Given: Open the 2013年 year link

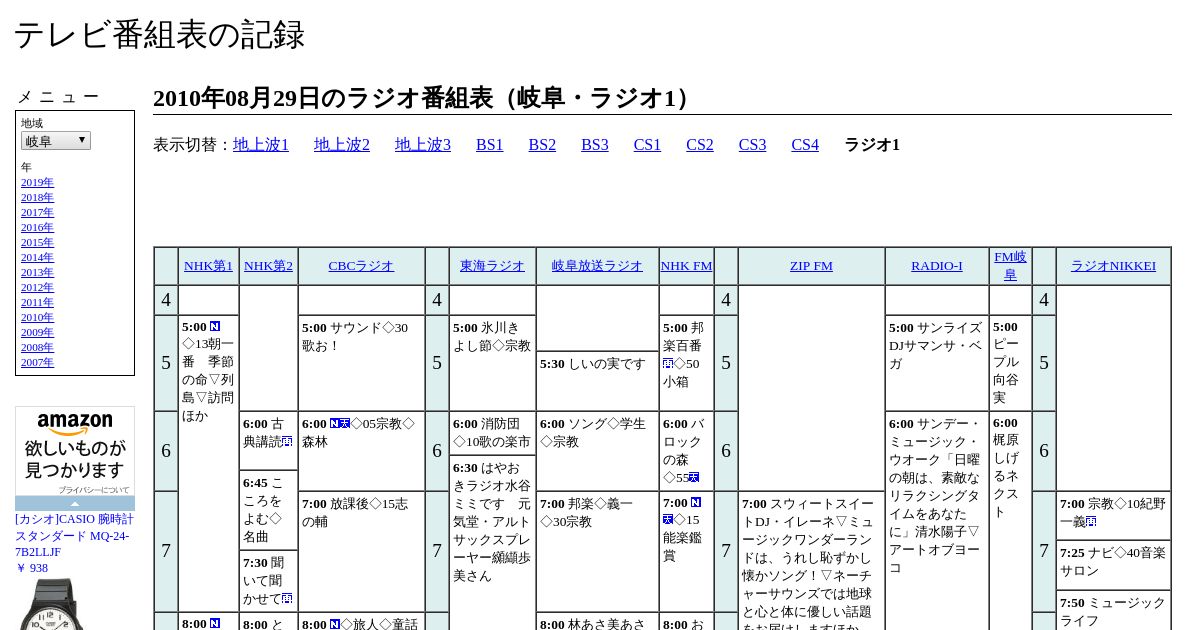Looking at the screenshot, I should 37,272.
